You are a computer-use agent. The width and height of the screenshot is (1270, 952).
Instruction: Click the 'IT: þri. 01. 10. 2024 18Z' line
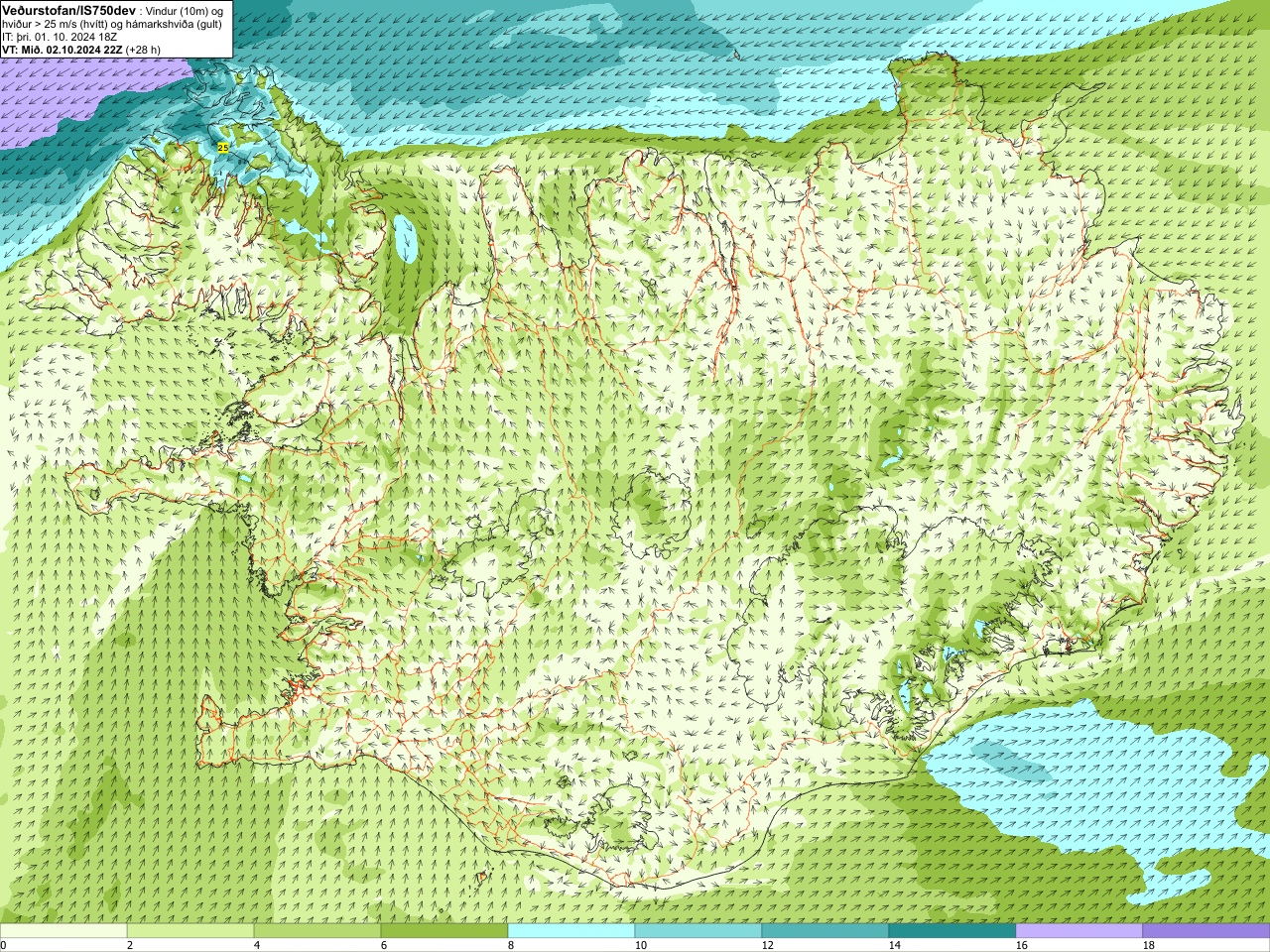60,37
